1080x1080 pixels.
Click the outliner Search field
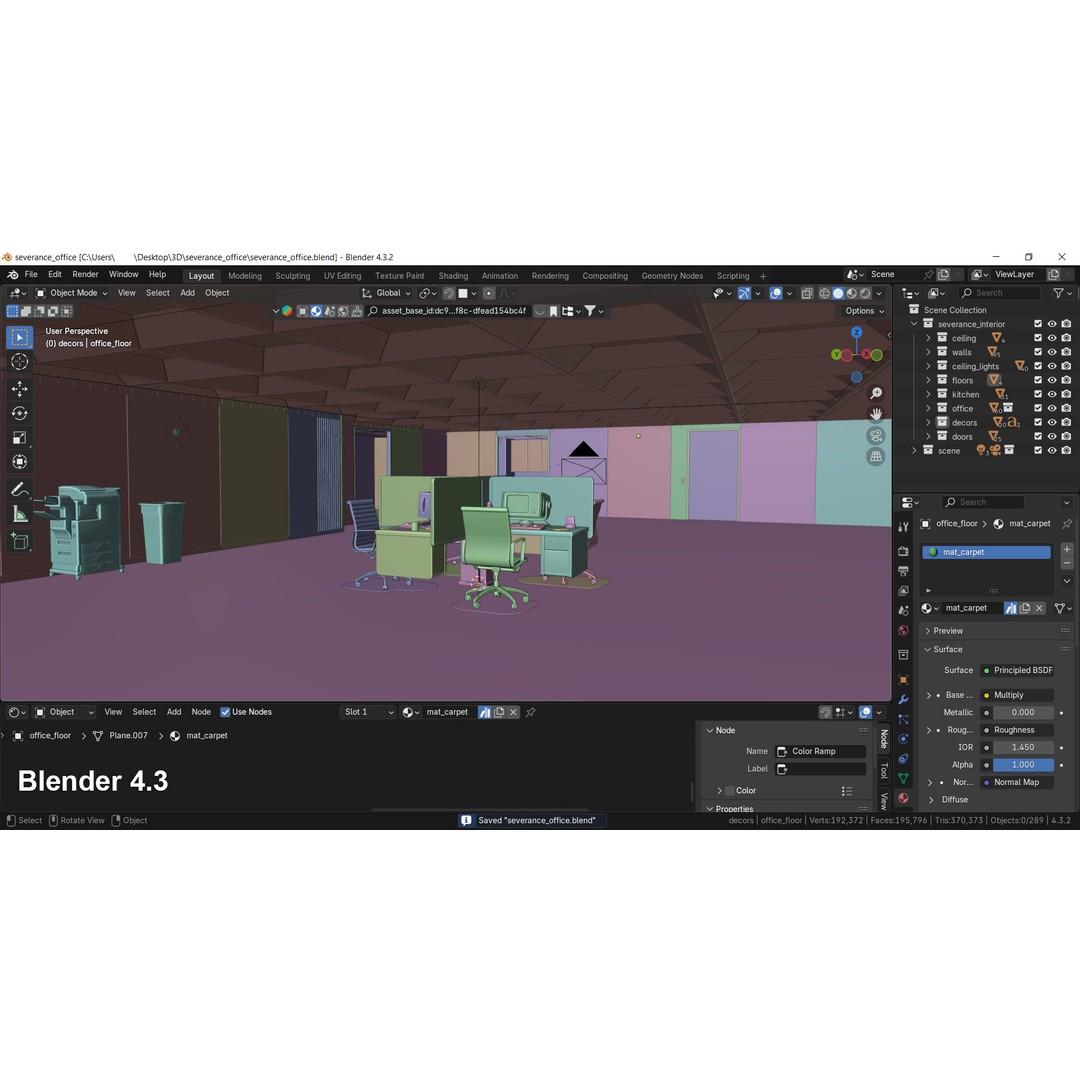(x=999, y=293)
